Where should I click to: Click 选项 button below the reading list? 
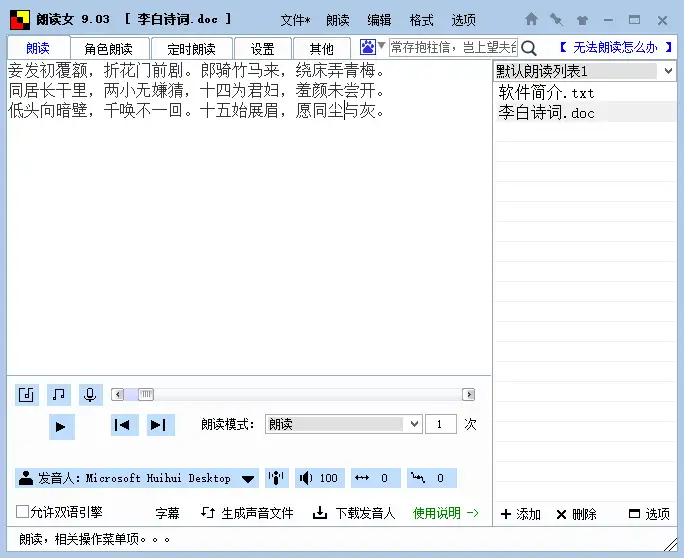click(649, 514)
